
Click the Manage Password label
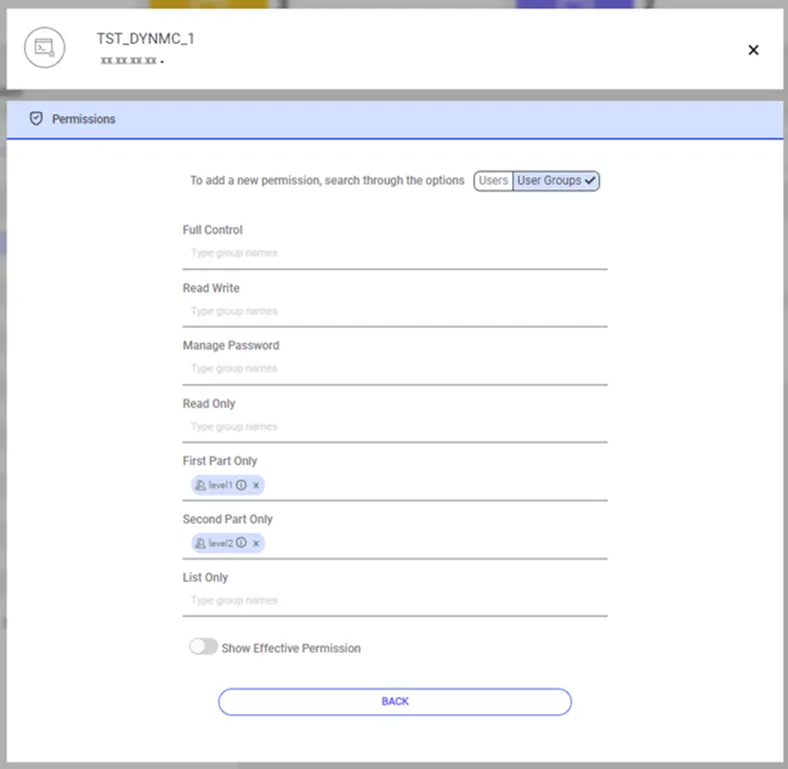coord(231,345)
